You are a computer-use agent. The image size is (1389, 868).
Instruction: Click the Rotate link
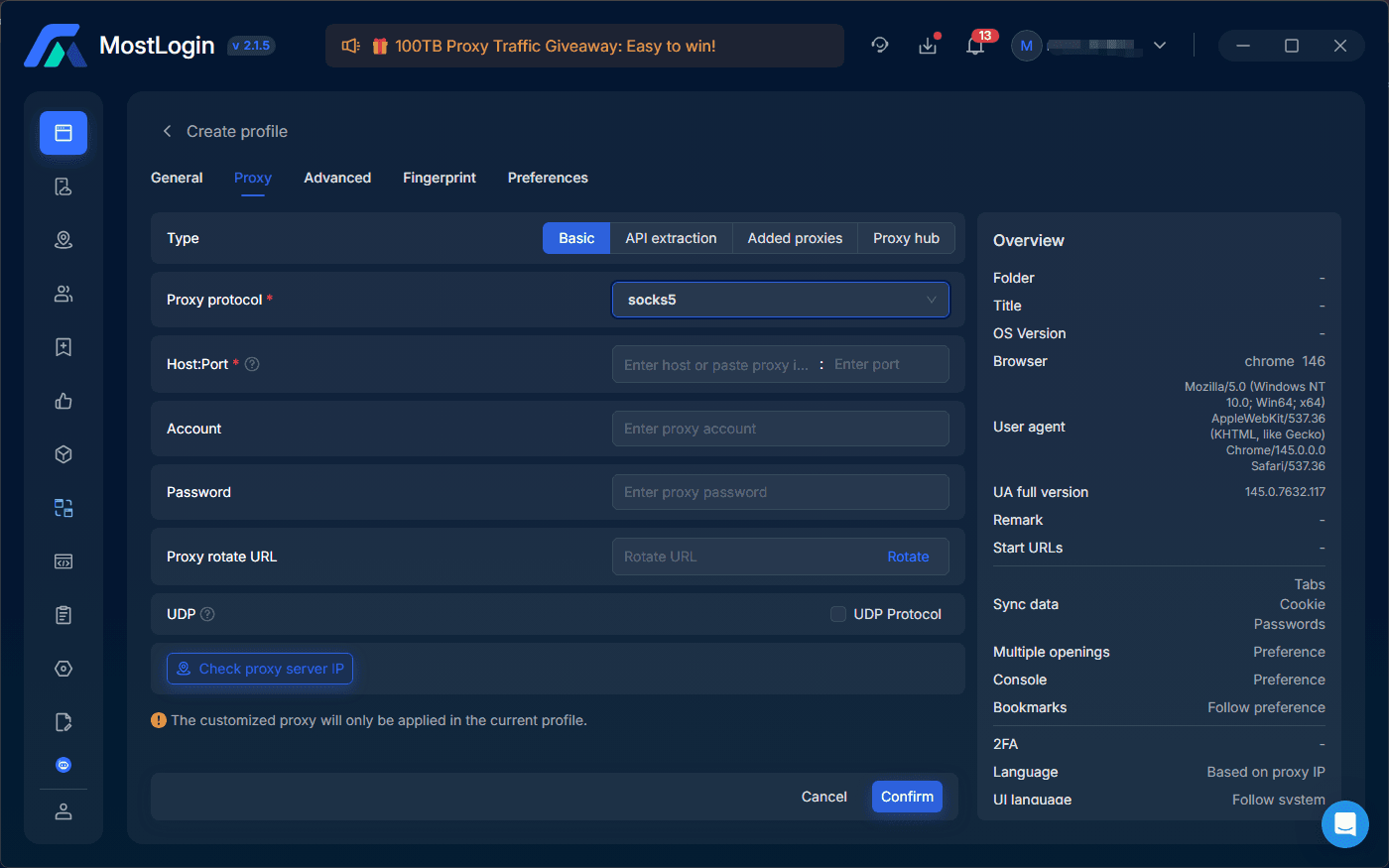[908, 557]
